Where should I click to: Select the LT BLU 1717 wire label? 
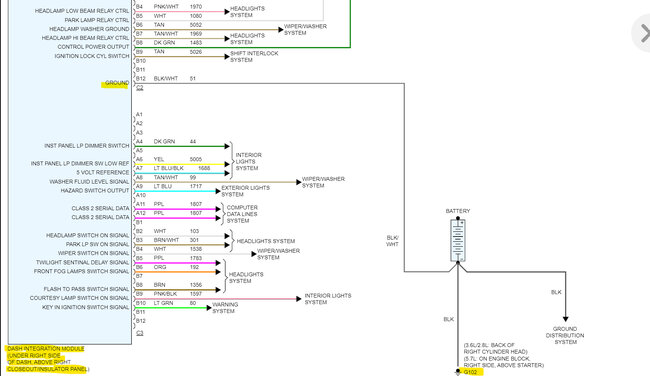click(178, 187)
